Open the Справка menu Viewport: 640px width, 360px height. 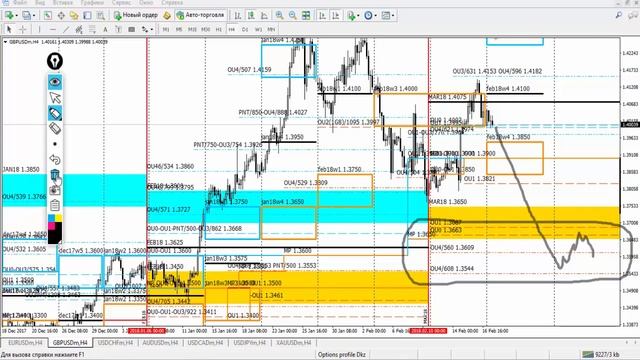172,3
